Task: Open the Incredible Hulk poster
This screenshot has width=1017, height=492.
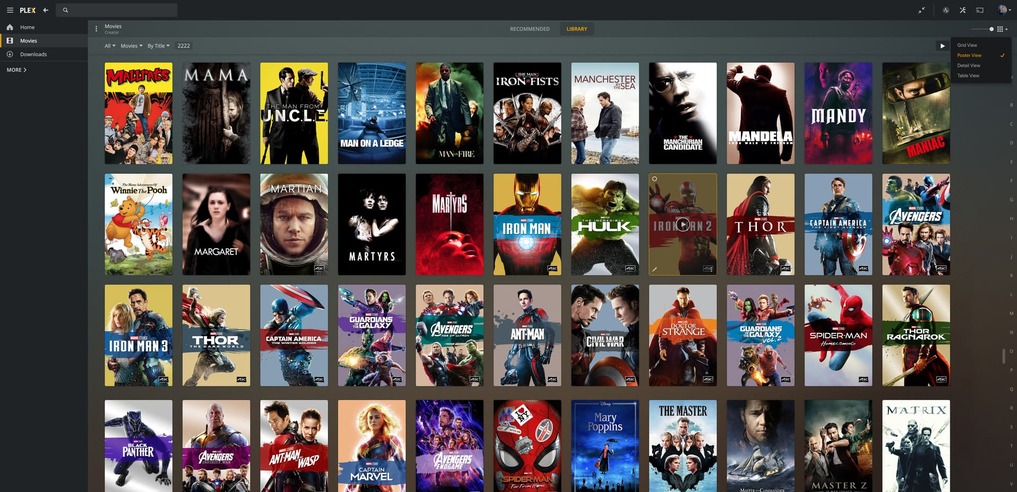Action: (605, 224)
